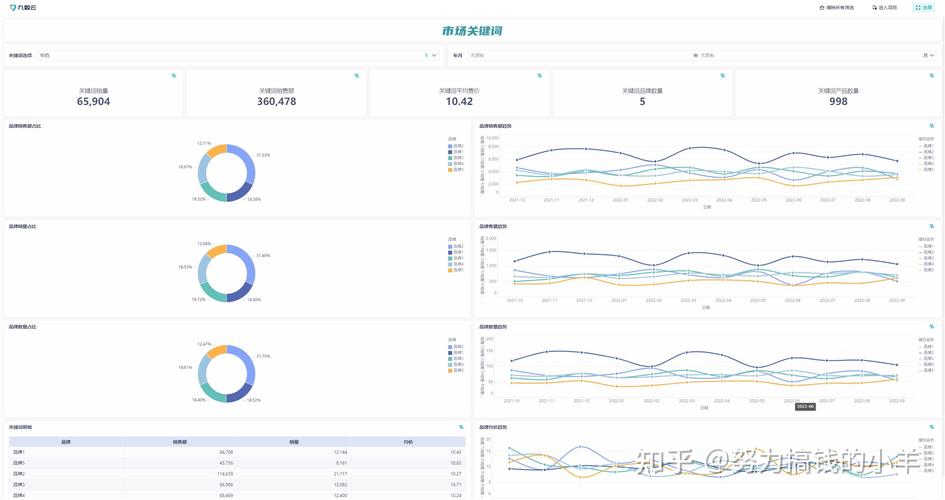Open the 月 granularity dropdown
The height and width of the screenshot is (500, 945).
[926, 55]
